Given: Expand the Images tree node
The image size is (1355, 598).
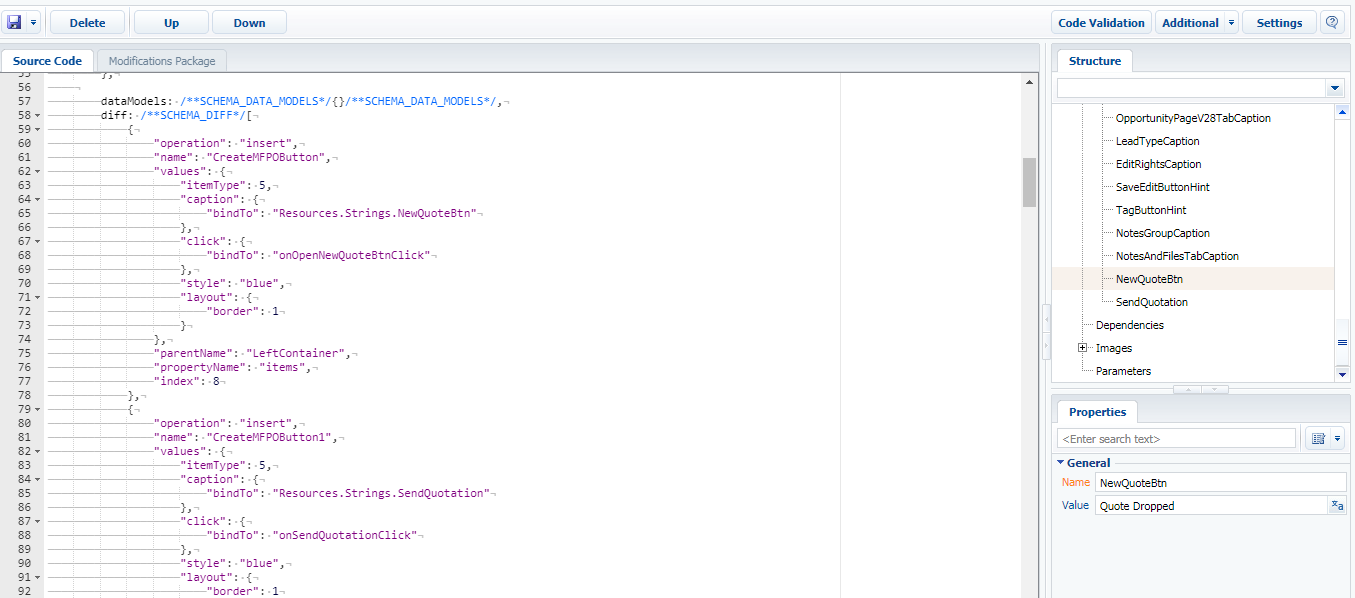Looking at the screenshot, I should [x=1082, y=348].
